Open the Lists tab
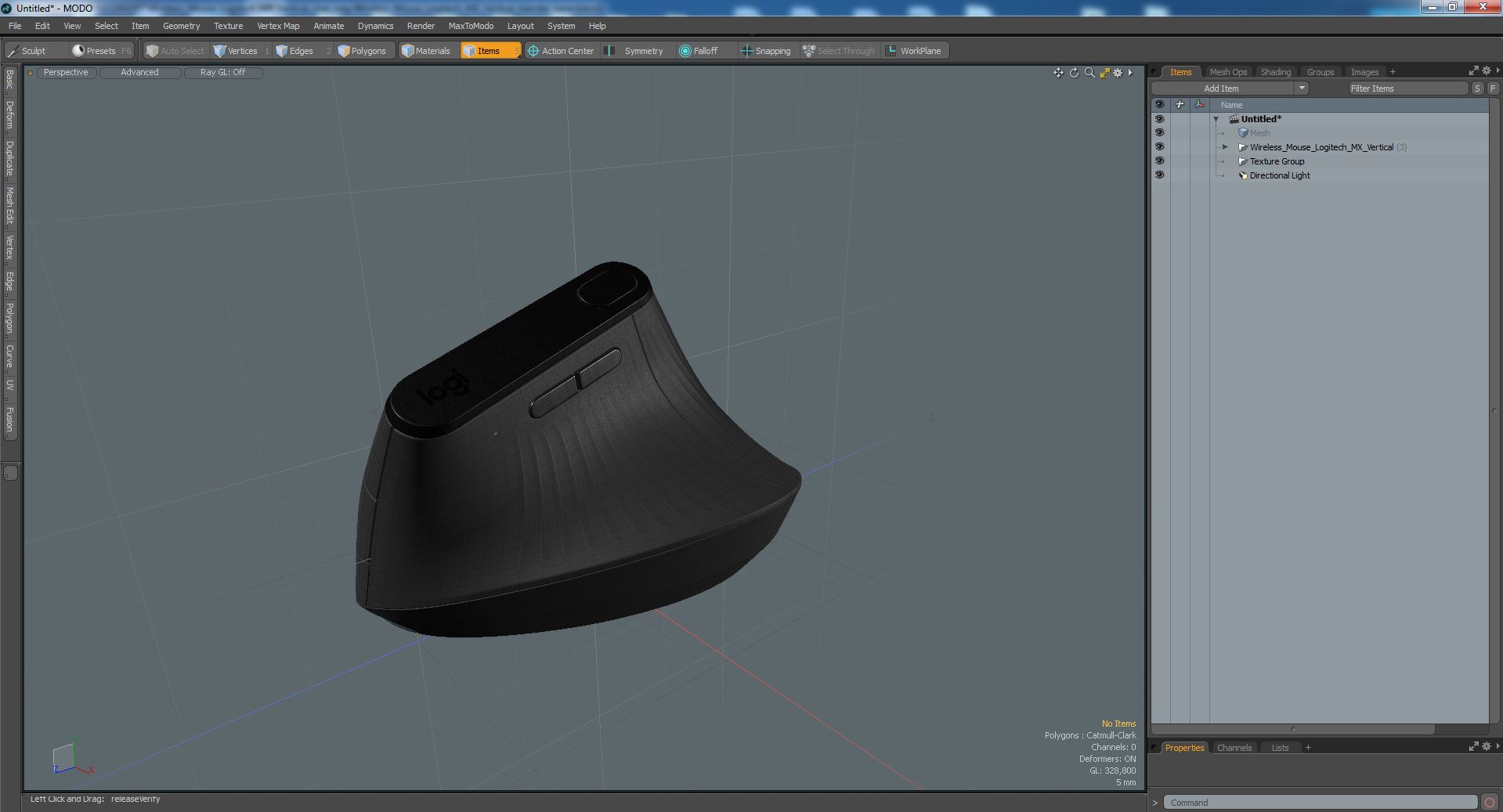Image resolution: width=1503 pixels, height=812 pixels. [1280, 748]
